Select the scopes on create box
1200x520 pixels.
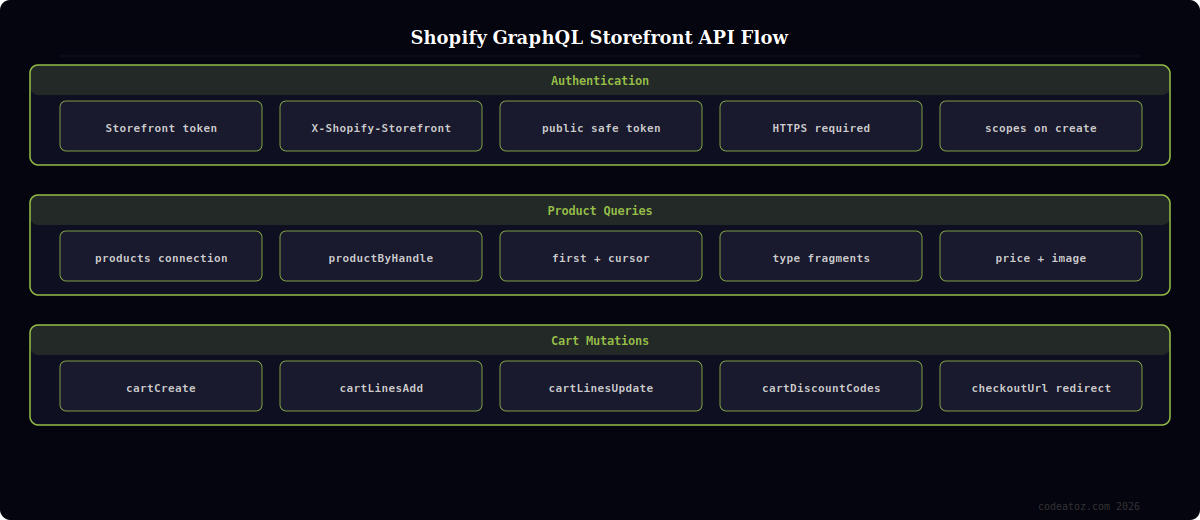tap(1041, 126)
